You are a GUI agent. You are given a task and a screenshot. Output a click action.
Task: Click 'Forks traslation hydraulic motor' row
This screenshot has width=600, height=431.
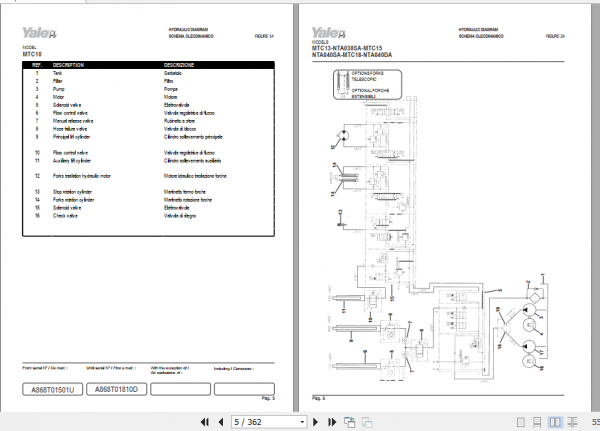(x=148, y=176)
